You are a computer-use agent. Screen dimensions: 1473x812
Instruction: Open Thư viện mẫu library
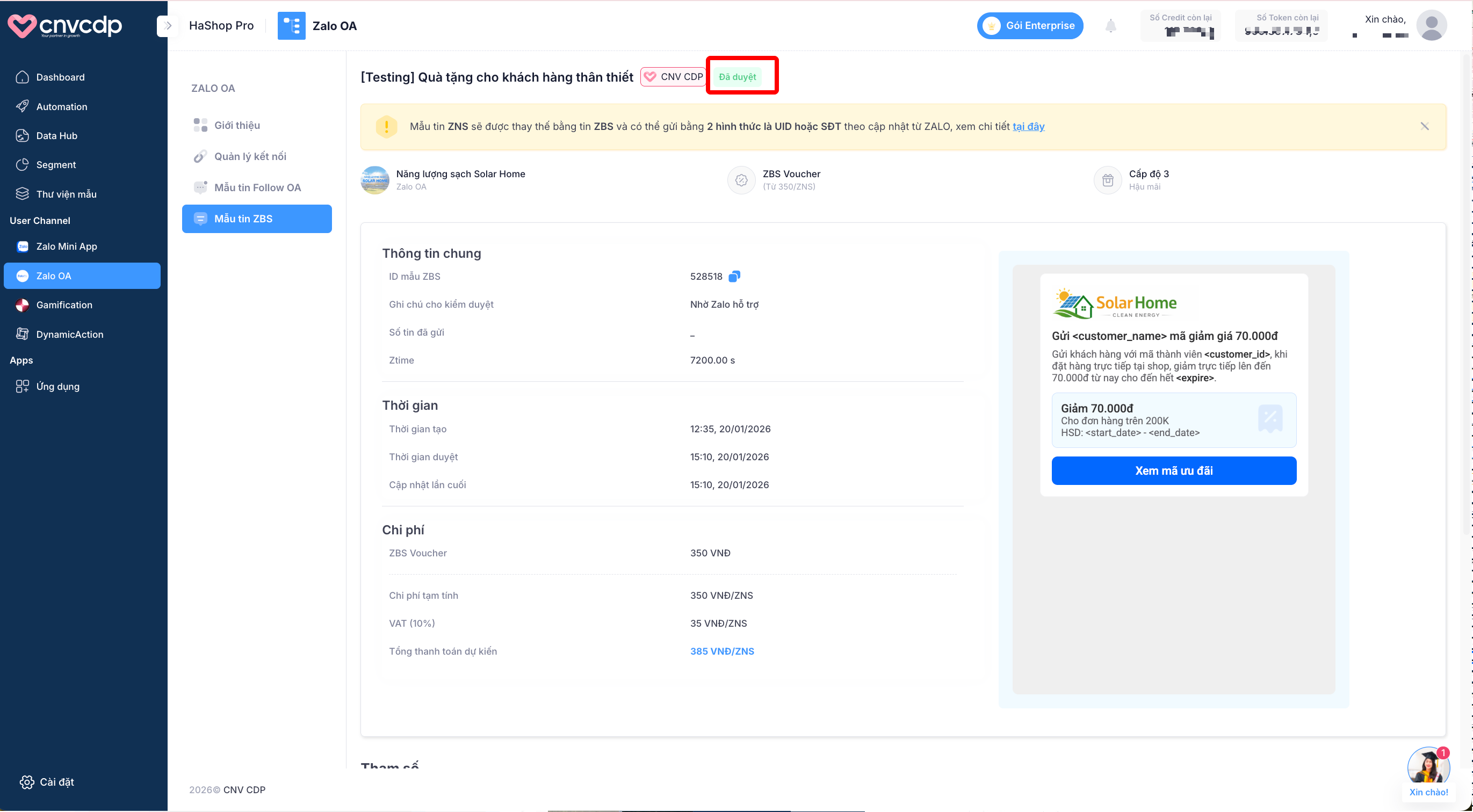(x=66, y=194)
